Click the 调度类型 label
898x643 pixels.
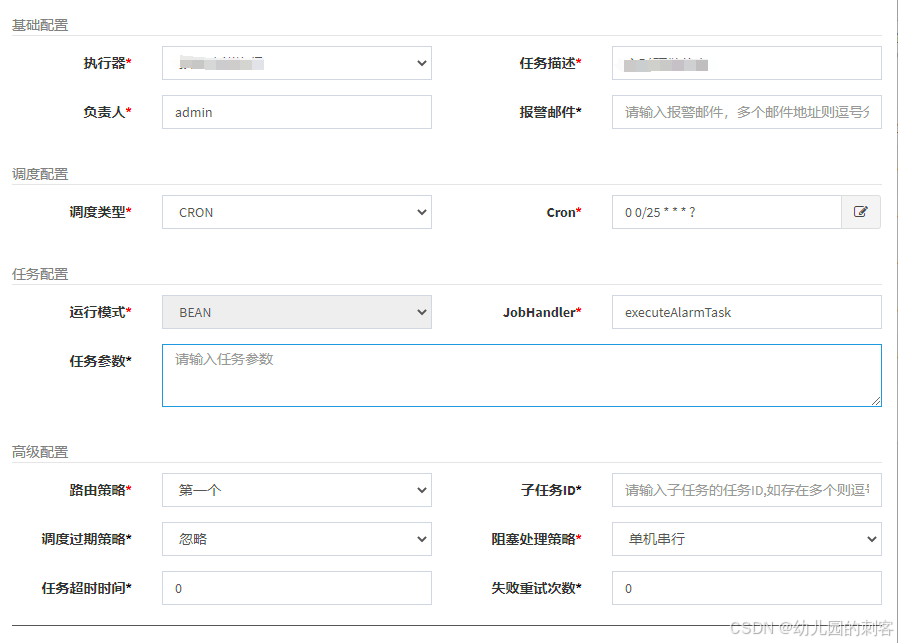point(100,212)
